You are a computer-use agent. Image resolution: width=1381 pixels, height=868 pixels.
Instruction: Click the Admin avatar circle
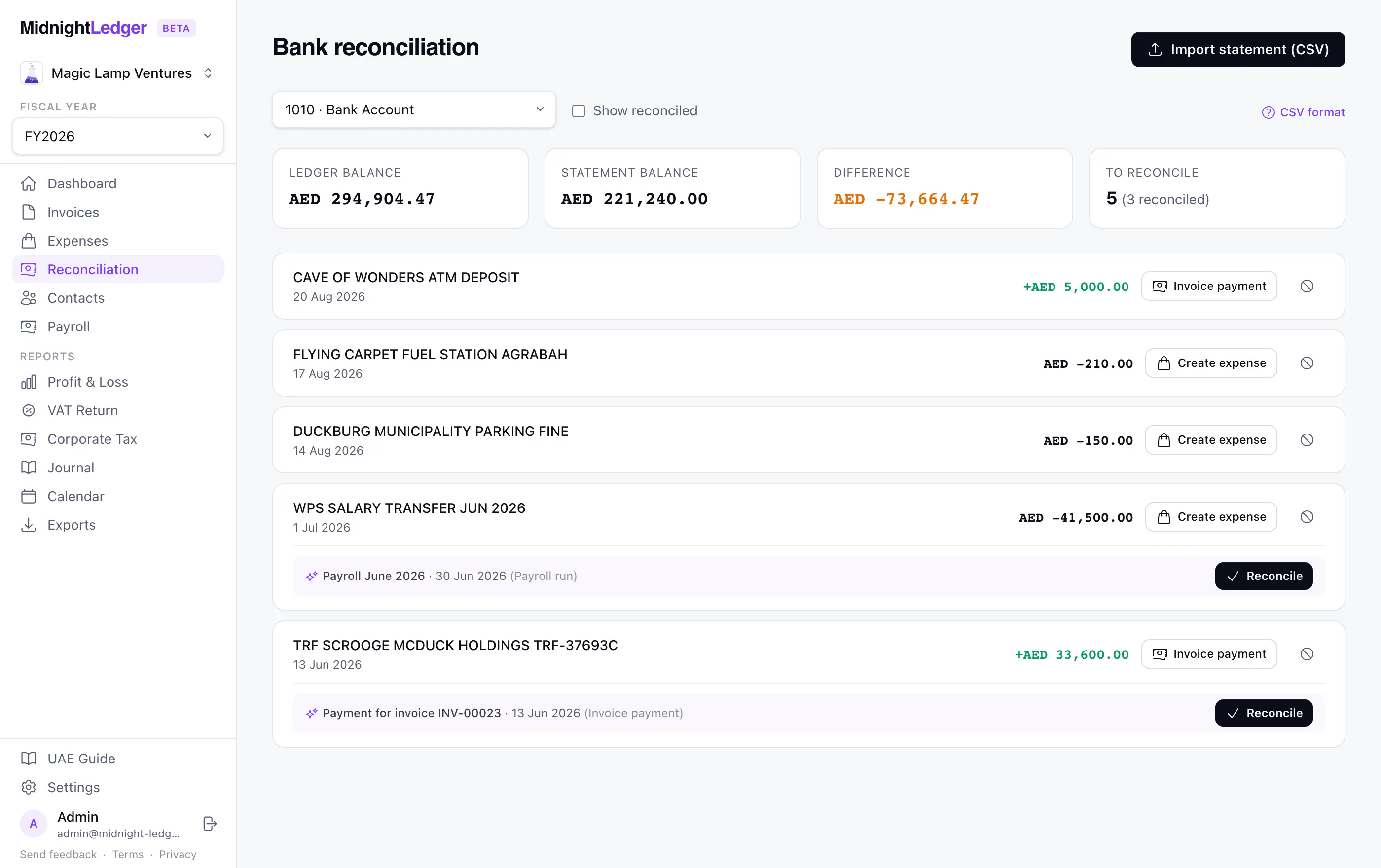click(x=33, y=824)
